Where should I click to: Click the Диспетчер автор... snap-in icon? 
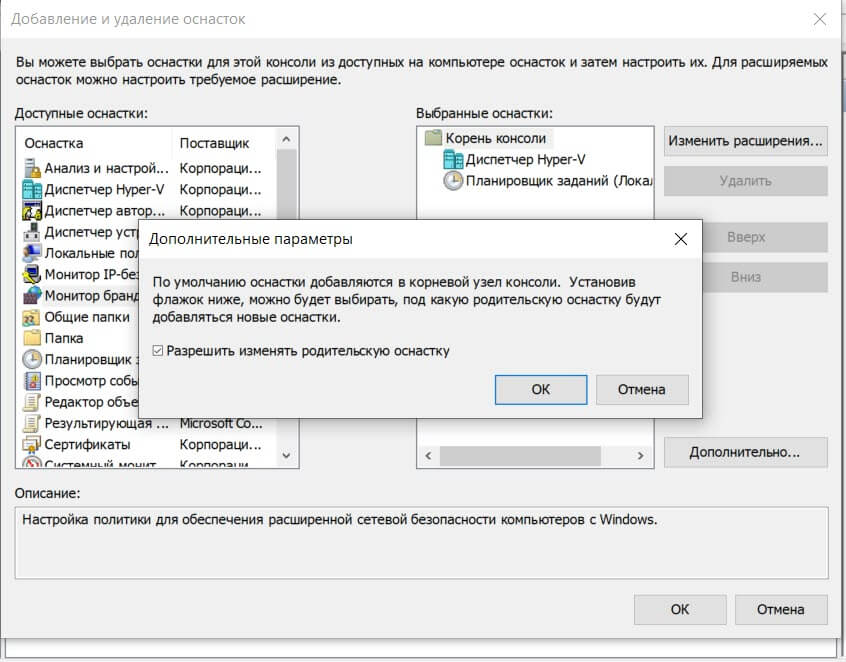(x=32, y=211)
